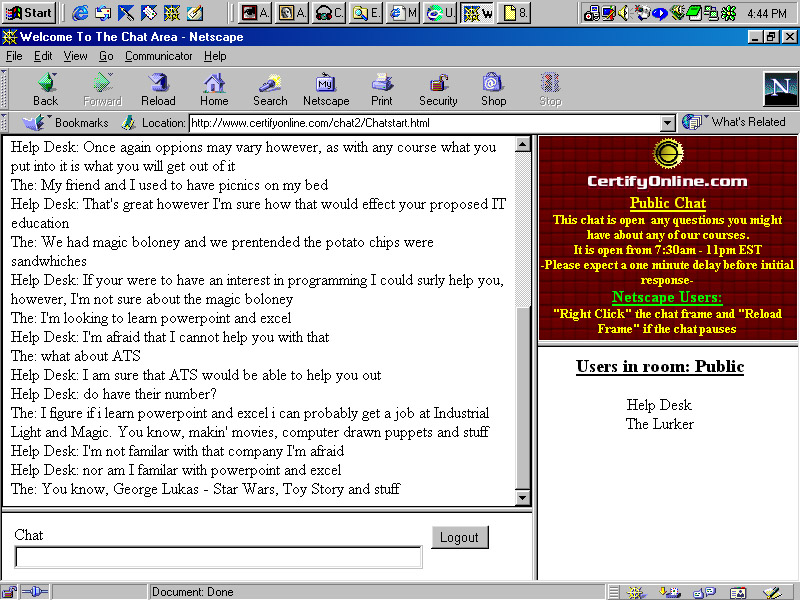
Task: Open the Edit menu
Action: (x=43, y=56)
